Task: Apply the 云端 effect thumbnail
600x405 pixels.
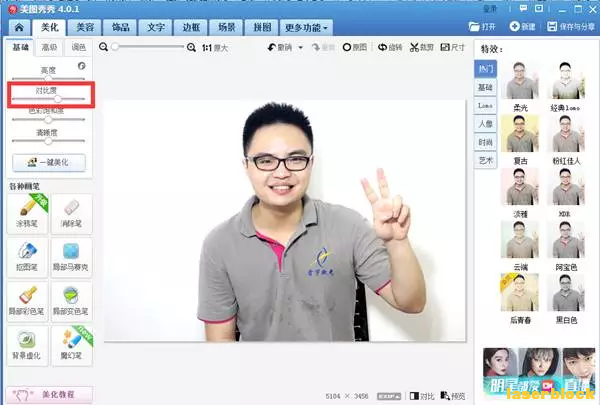Action: [520, 239]
